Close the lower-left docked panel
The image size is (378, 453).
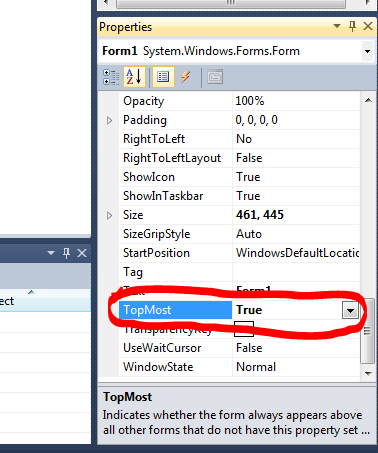coord(82,253)
